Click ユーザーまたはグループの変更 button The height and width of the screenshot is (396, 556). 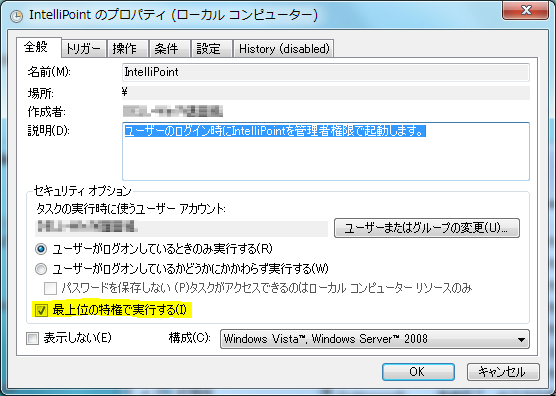[x=427, y=228]
